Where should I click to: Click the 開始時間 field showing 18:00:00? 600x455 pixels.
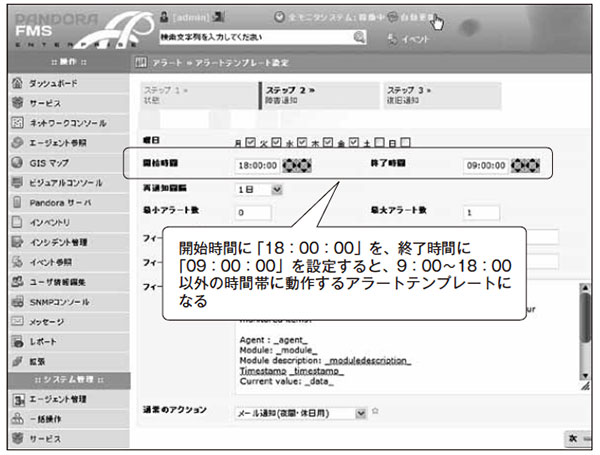pos(257,165)
